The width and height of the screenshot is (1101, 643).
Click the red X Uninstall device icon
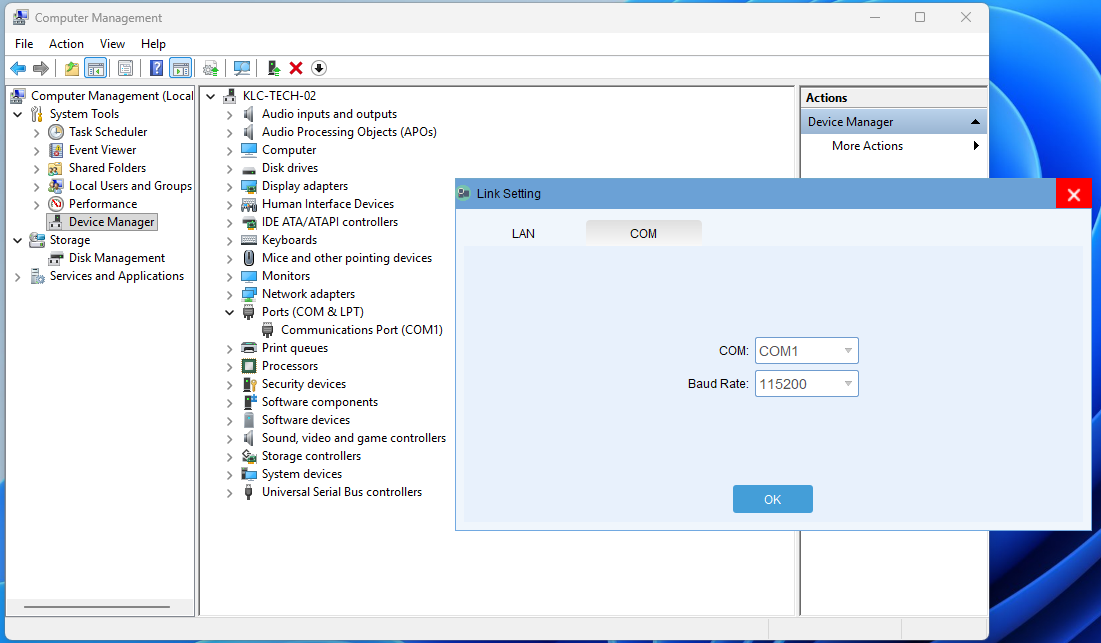(x=296, y=68)
